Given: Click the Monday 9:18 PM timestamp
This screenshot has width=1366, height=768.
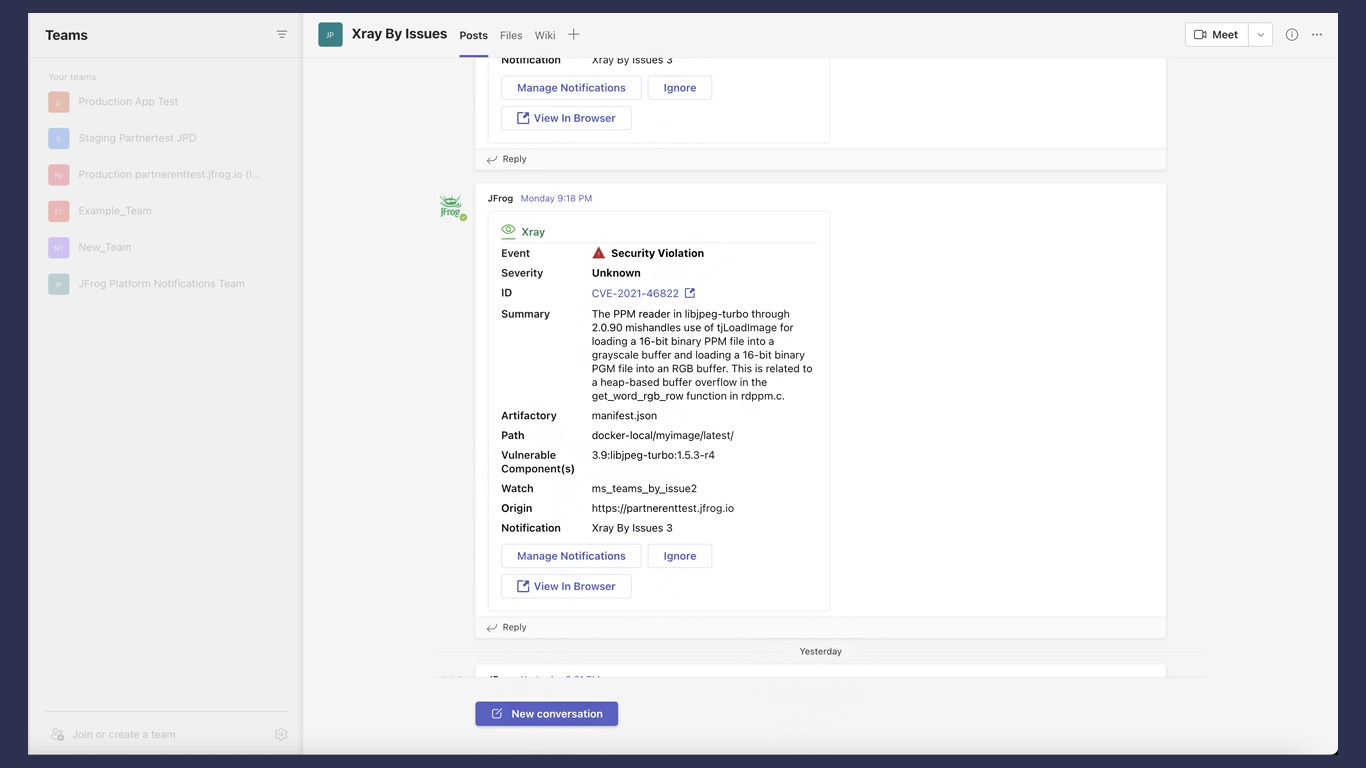Looking at the screenshot, I should (556, 198).
